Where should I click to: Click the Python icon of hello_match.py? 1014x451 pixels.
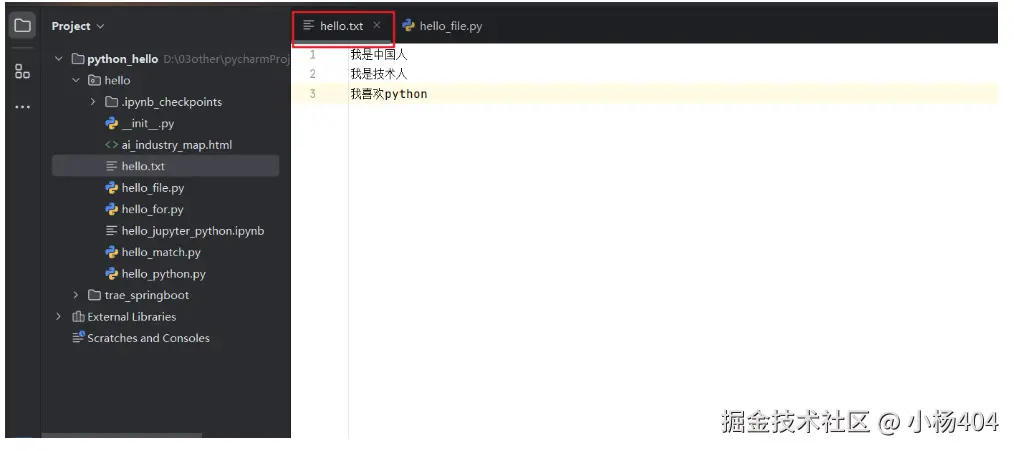[111, 252]
